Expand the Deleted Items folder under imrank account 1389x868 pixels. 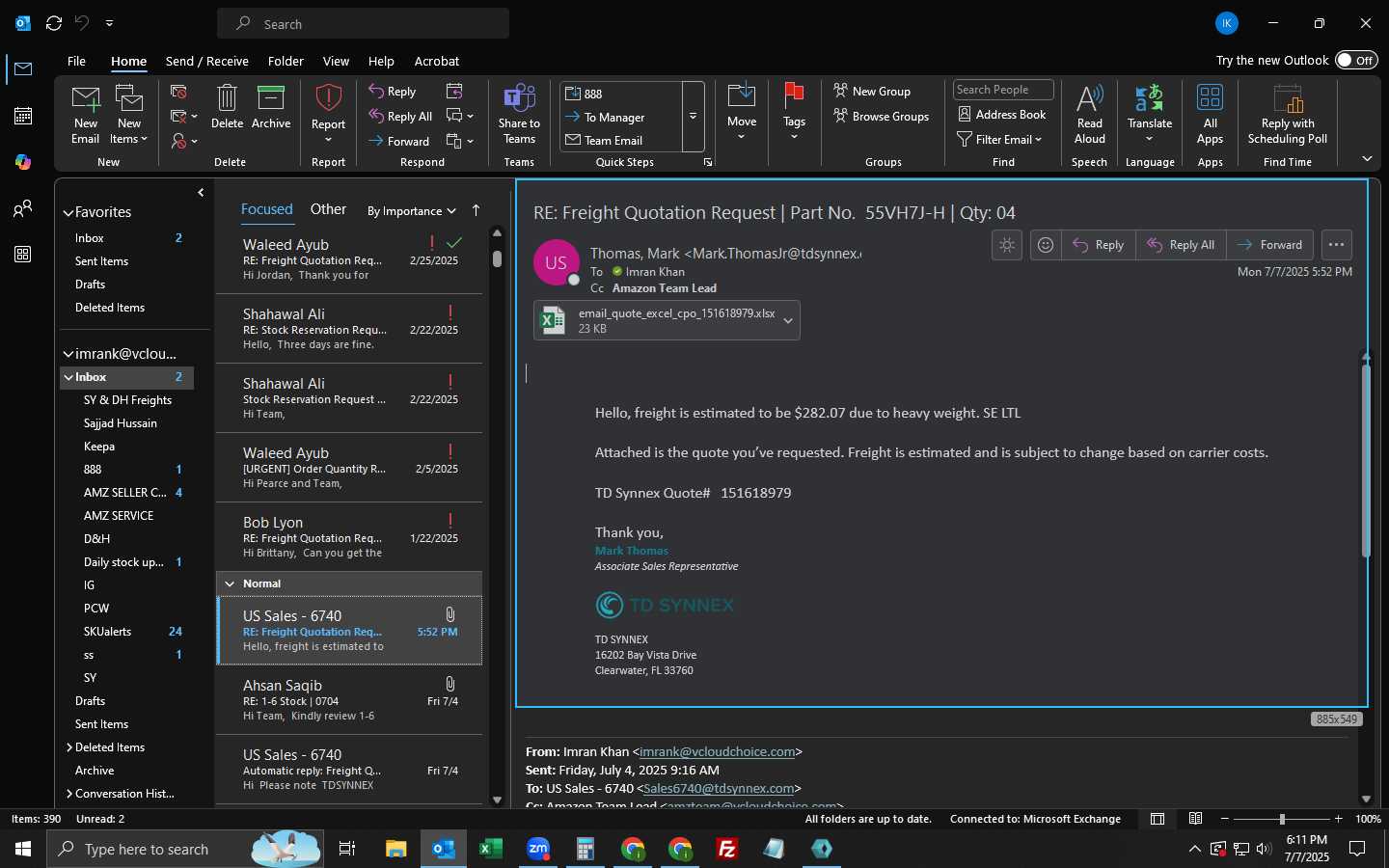tap(69, 747)
